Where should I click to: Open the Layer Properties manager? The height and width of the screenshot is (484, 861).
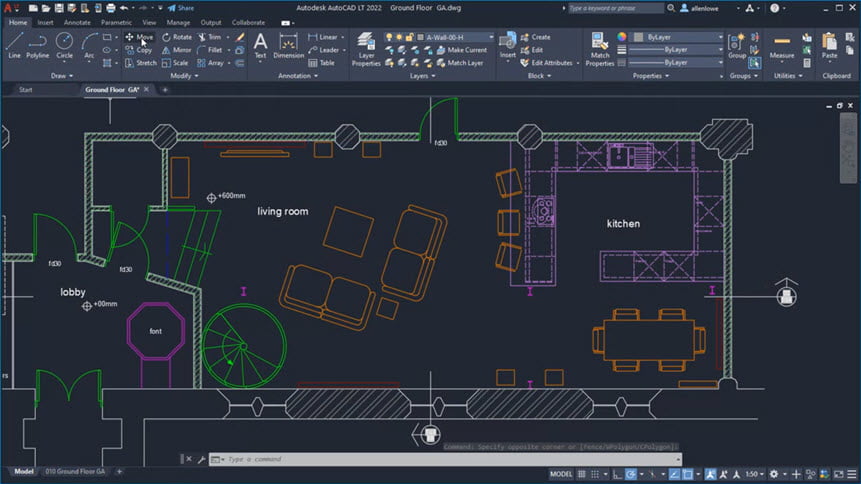[366, 49]
